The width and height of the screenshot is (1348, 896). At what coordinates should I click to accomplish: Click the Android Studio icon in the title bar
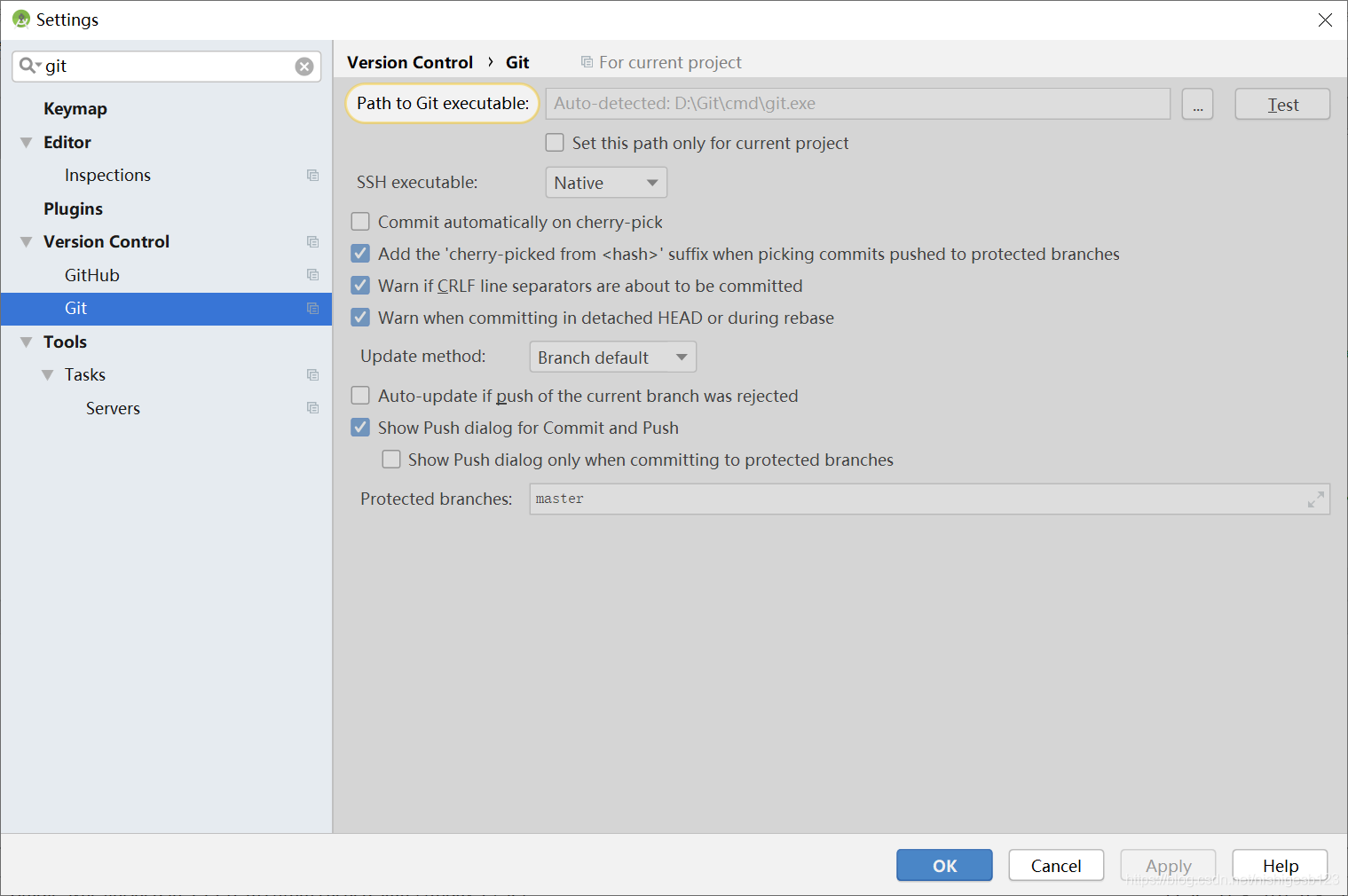[x=21, y=19]
